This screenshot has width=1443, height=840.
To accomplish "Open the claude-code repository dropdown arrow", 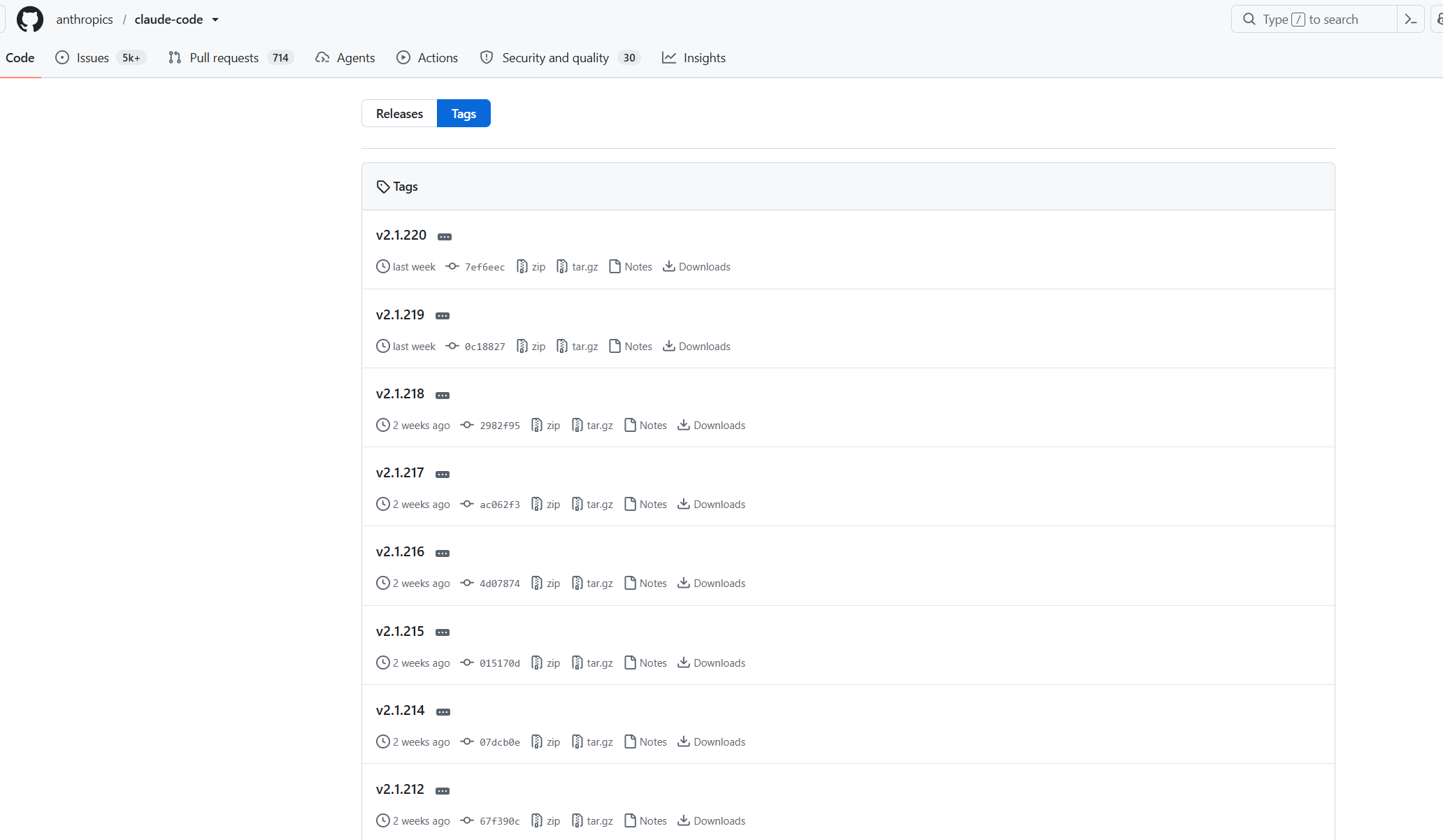I will (x=215, y=20).
